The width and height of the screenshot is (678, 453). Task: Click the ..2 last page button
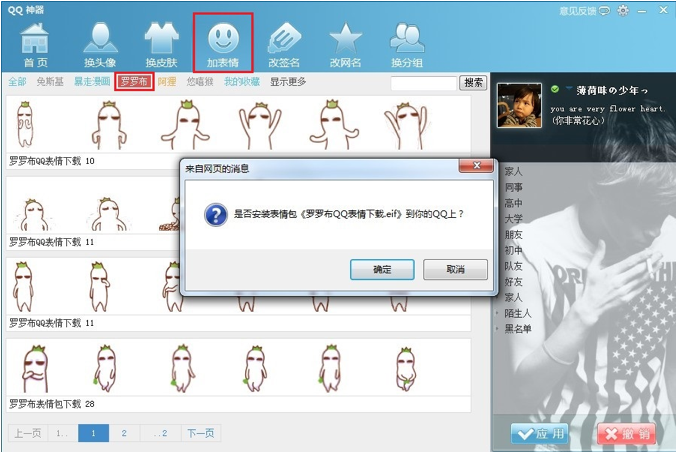click(160, 433)
